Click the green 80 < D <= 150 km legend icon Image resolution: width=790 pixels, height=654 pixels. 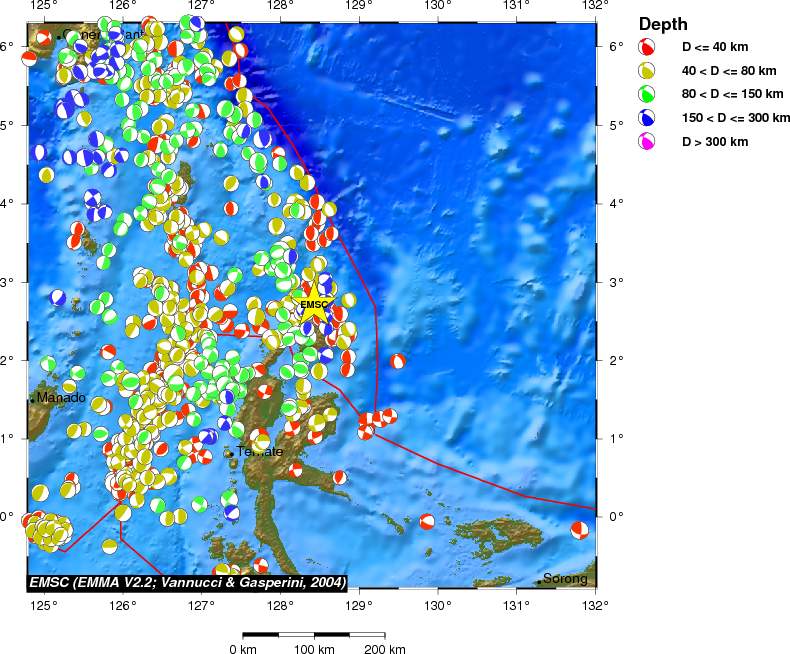(646, 94)
